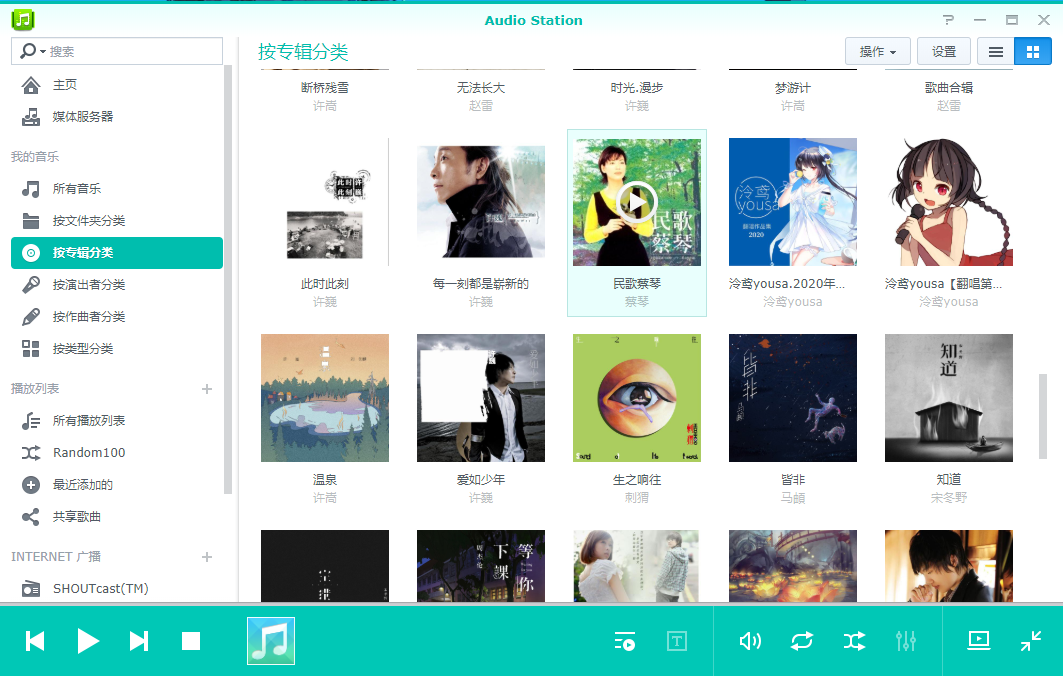
Task: Open the Random100 playlist
Action: point(117,452)
